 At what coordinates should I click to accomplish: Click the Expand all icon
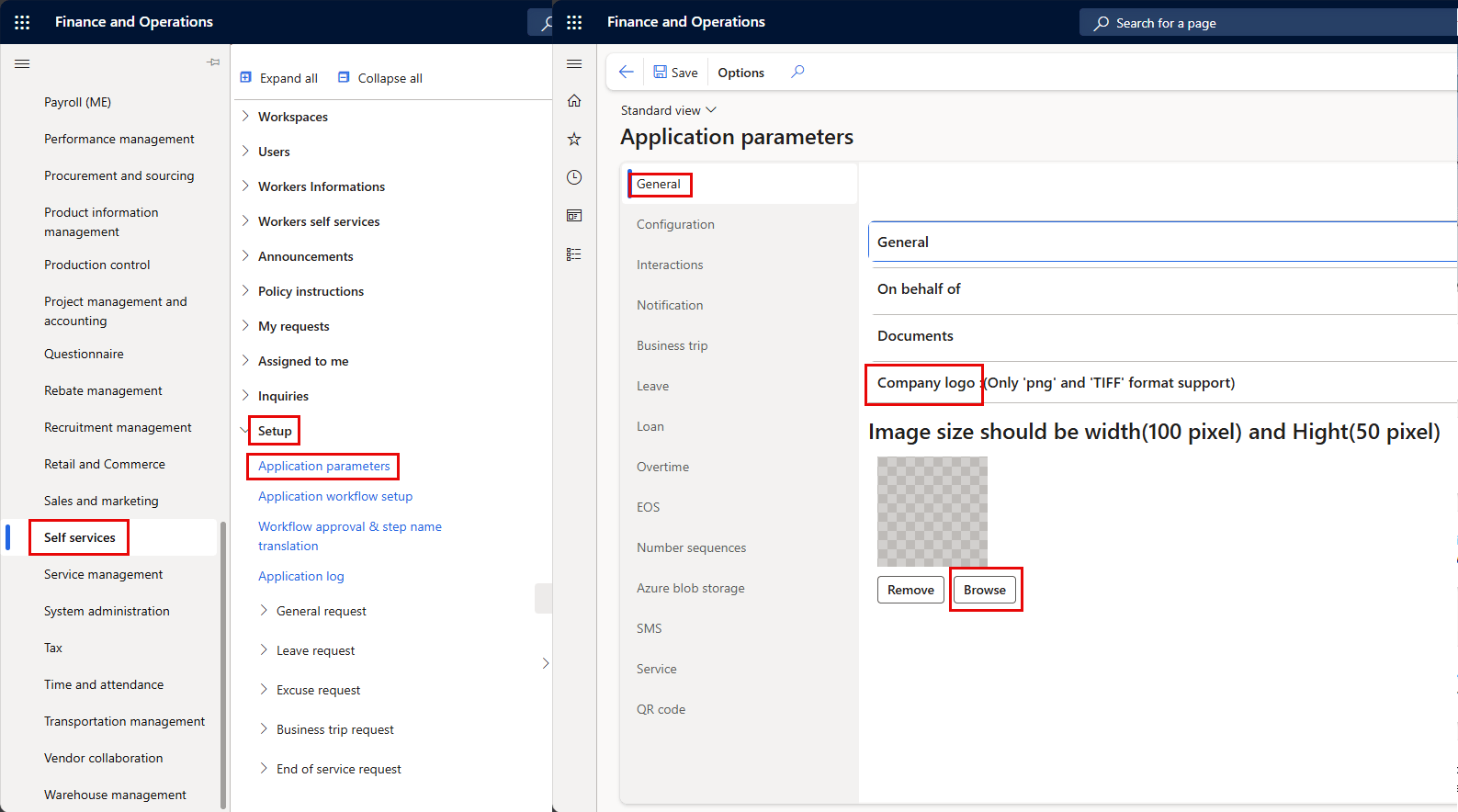[x=245, y=78]
